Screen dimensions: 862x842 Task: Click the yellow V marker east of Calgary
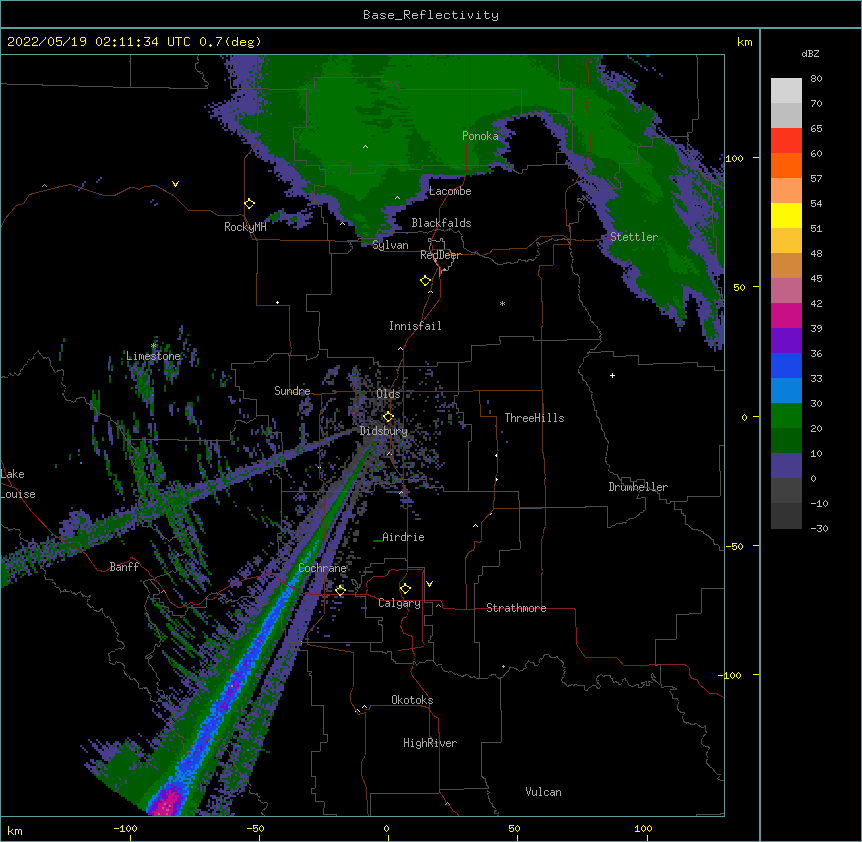tap(429, 584)
